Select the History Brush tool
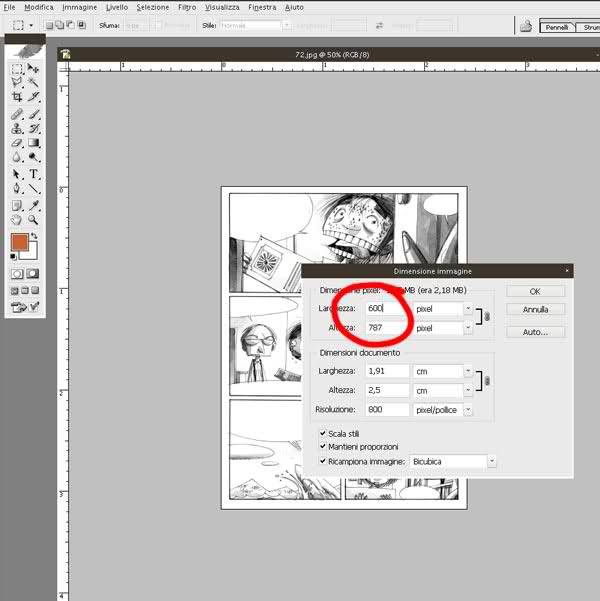600x601 pixels. (x=33, y=128)
